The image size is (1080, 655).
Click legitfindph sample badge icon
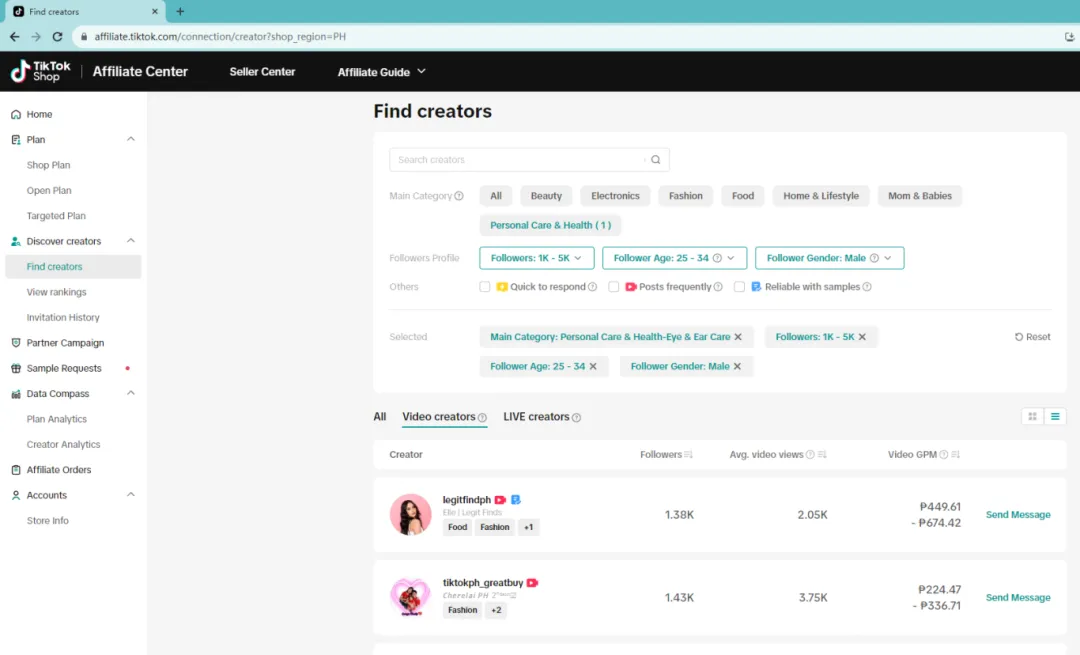516,500
